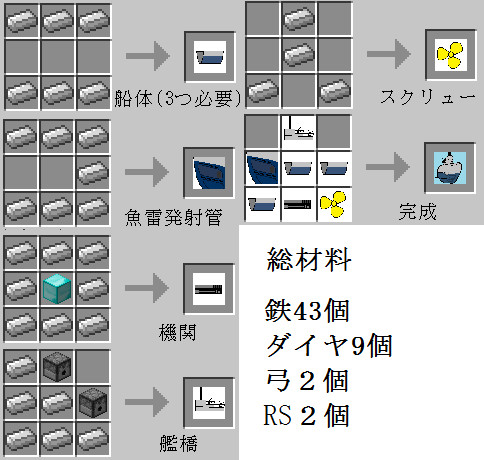The height and width of the screenshot is (460, 484).
Task: Click the yellow screw in final recipe grid
Action: [334, 204]
